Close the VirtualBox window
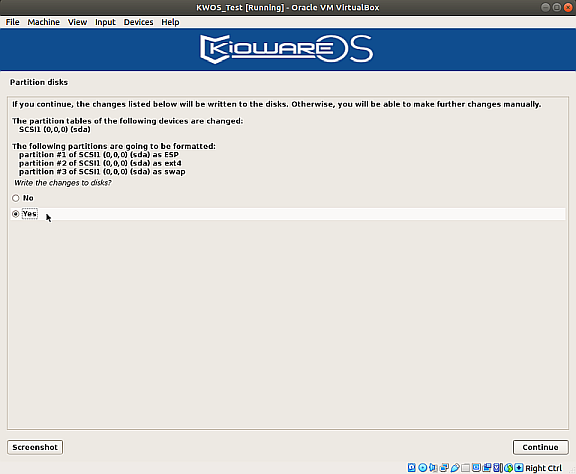 pos(568,7)
